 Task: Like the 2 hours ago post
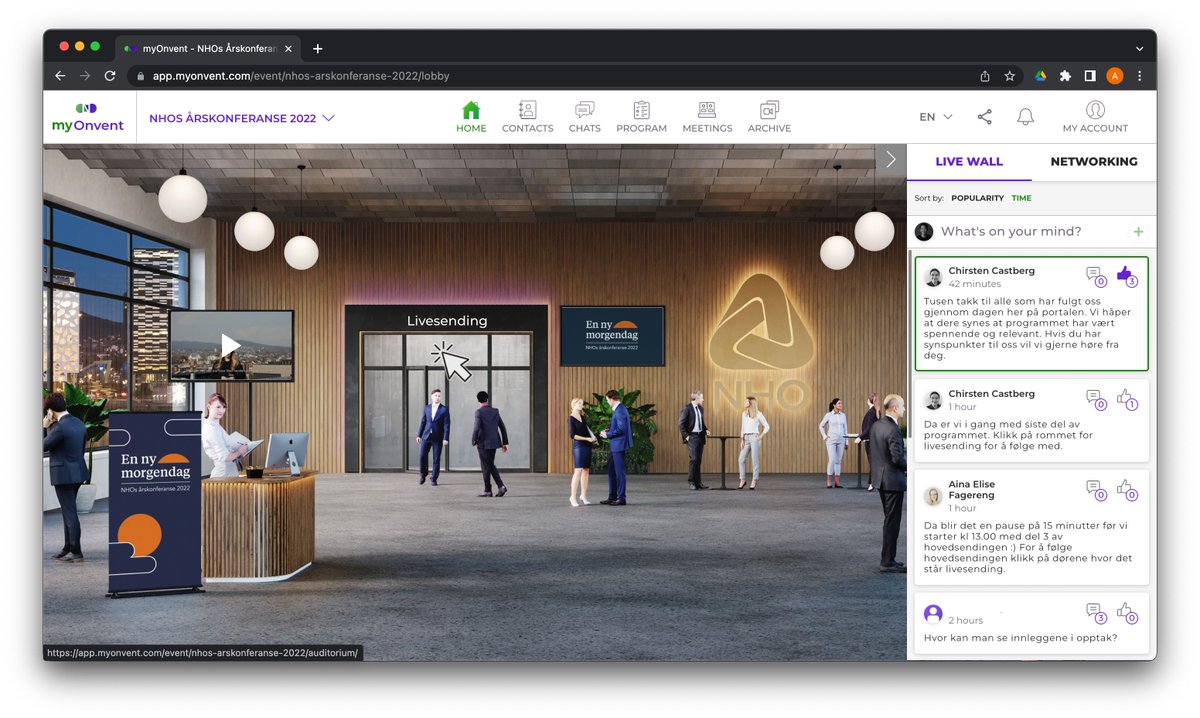coord(1127,612)
